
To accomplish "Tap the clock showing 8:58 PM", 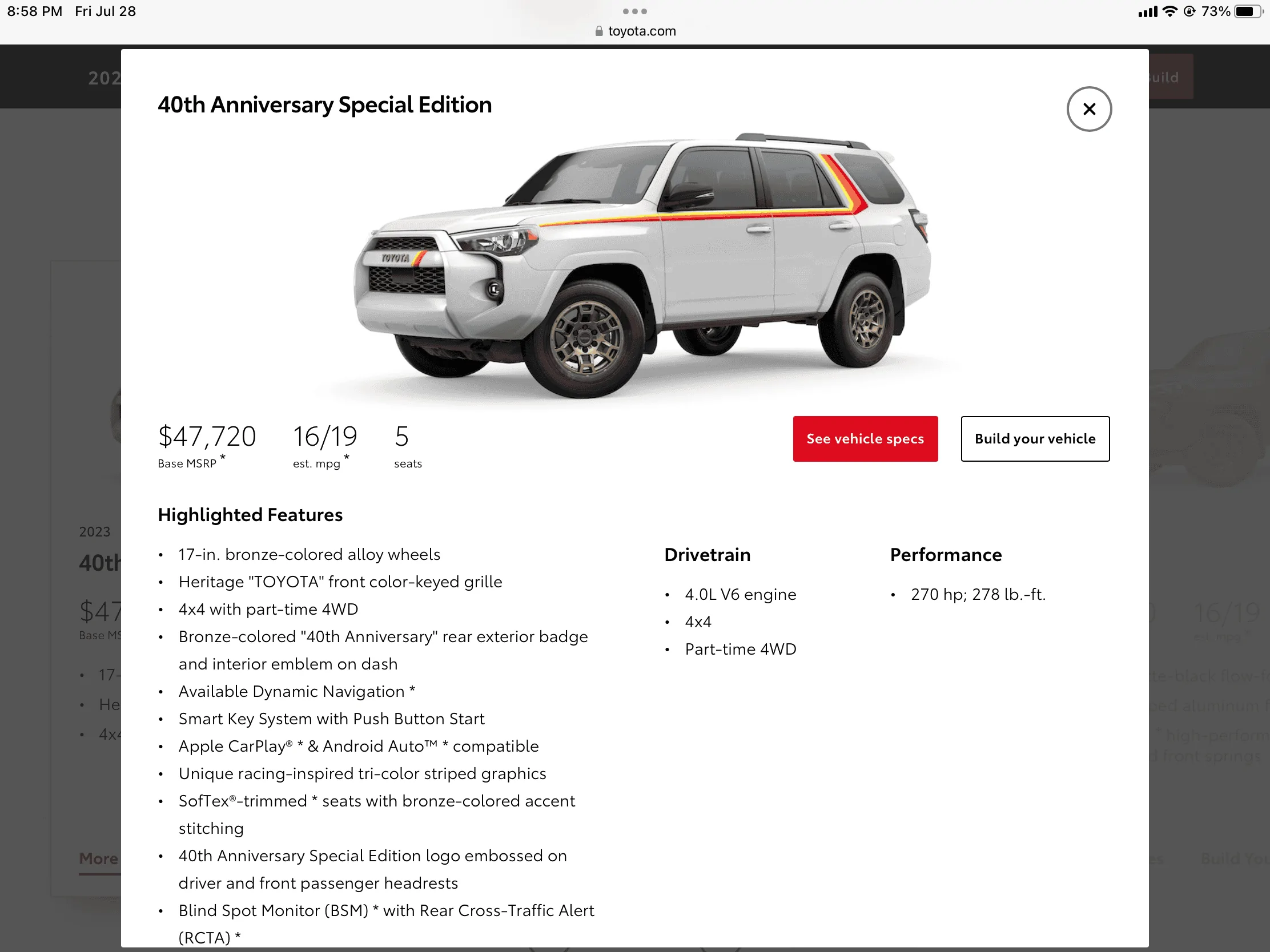I will [x=34, y=11].
